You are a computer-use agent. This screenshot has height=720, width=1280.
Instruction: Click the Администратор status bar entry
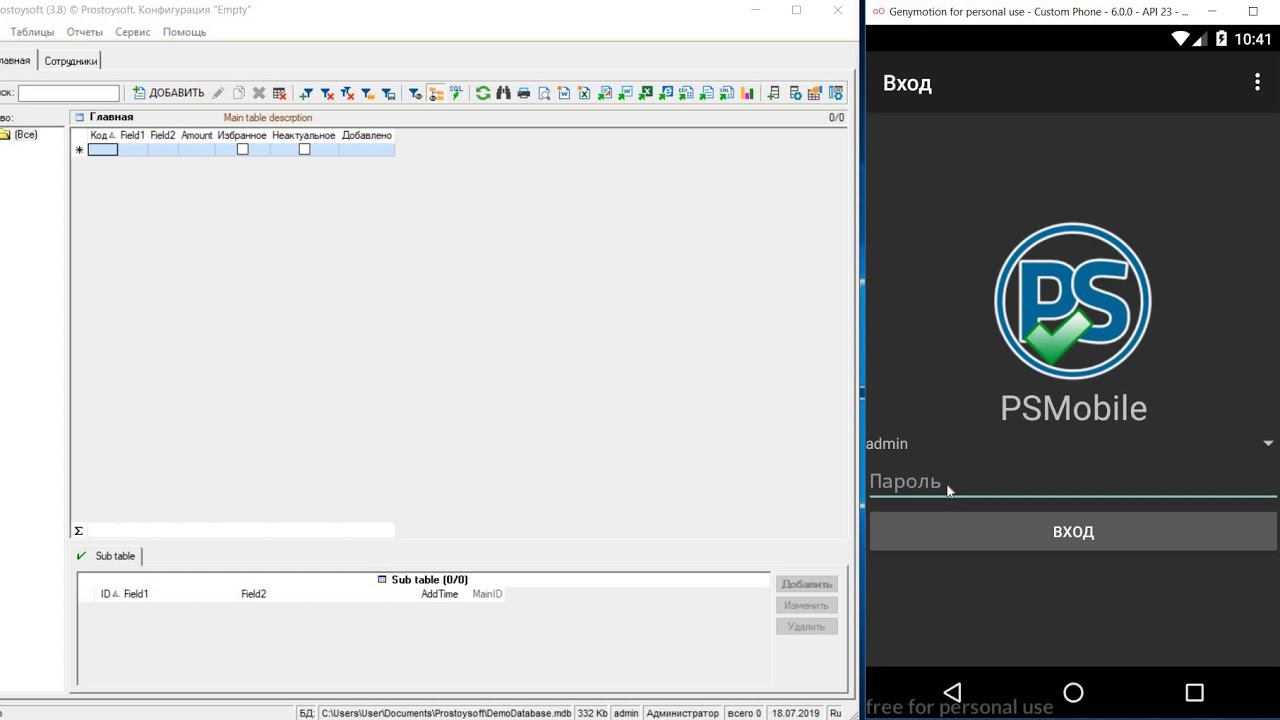(x=683, y=713)
